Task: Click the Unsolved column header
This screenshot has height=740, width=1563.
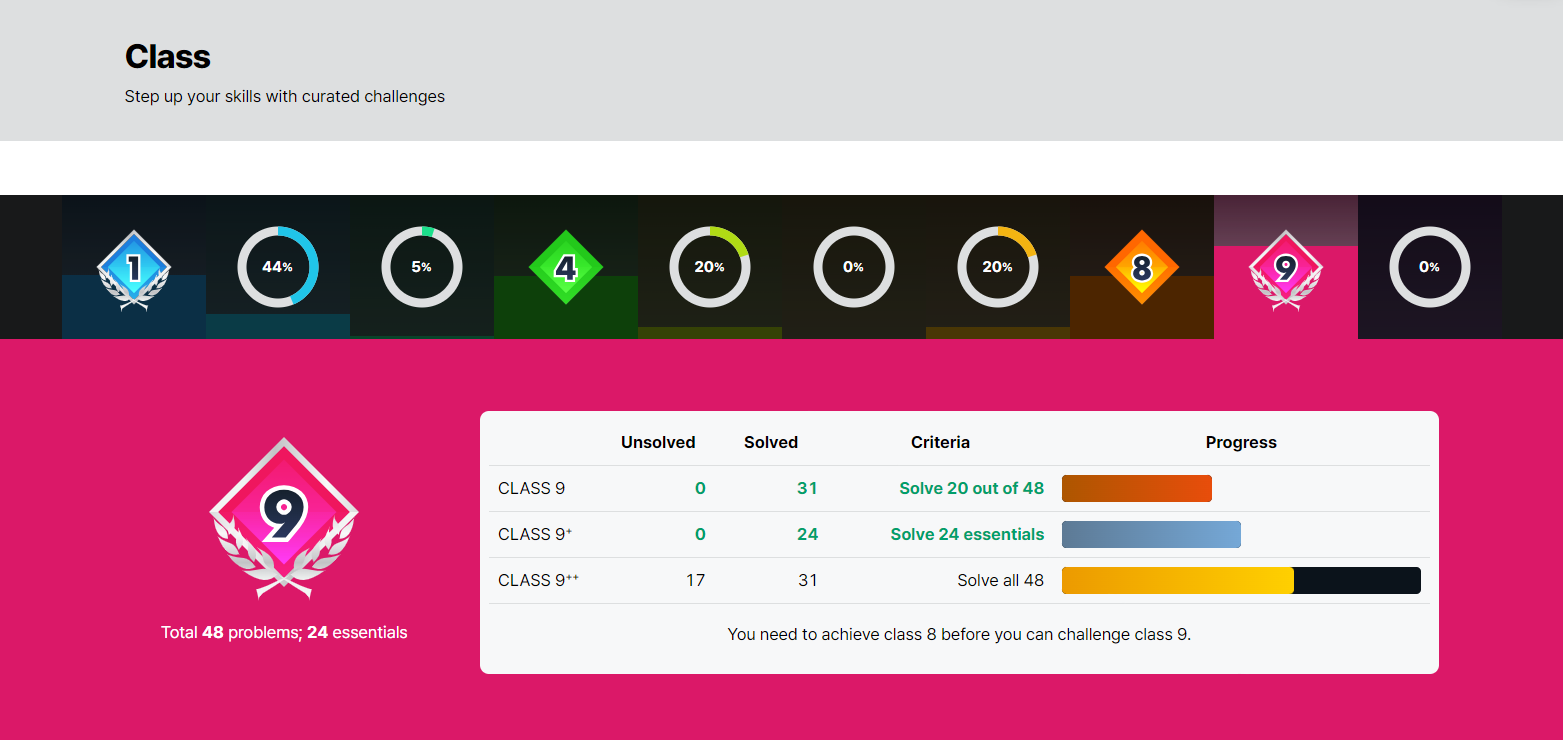Action: click(658, 442)
